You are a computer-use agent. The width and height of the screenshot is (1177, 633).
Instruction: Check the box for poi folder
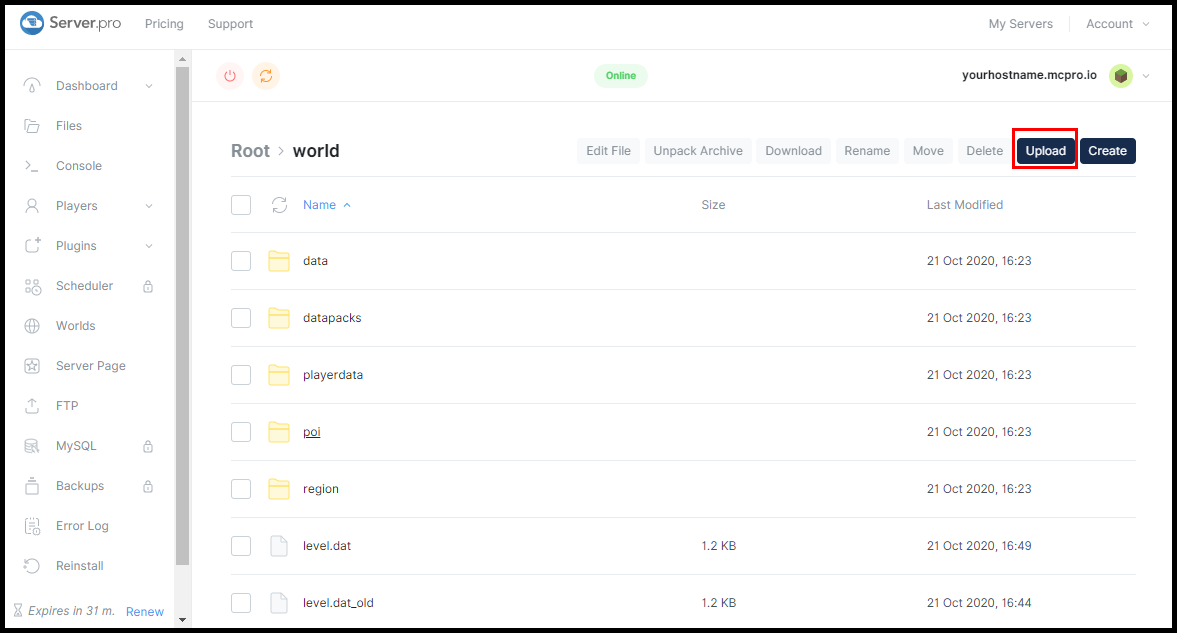tap(241, 432)
